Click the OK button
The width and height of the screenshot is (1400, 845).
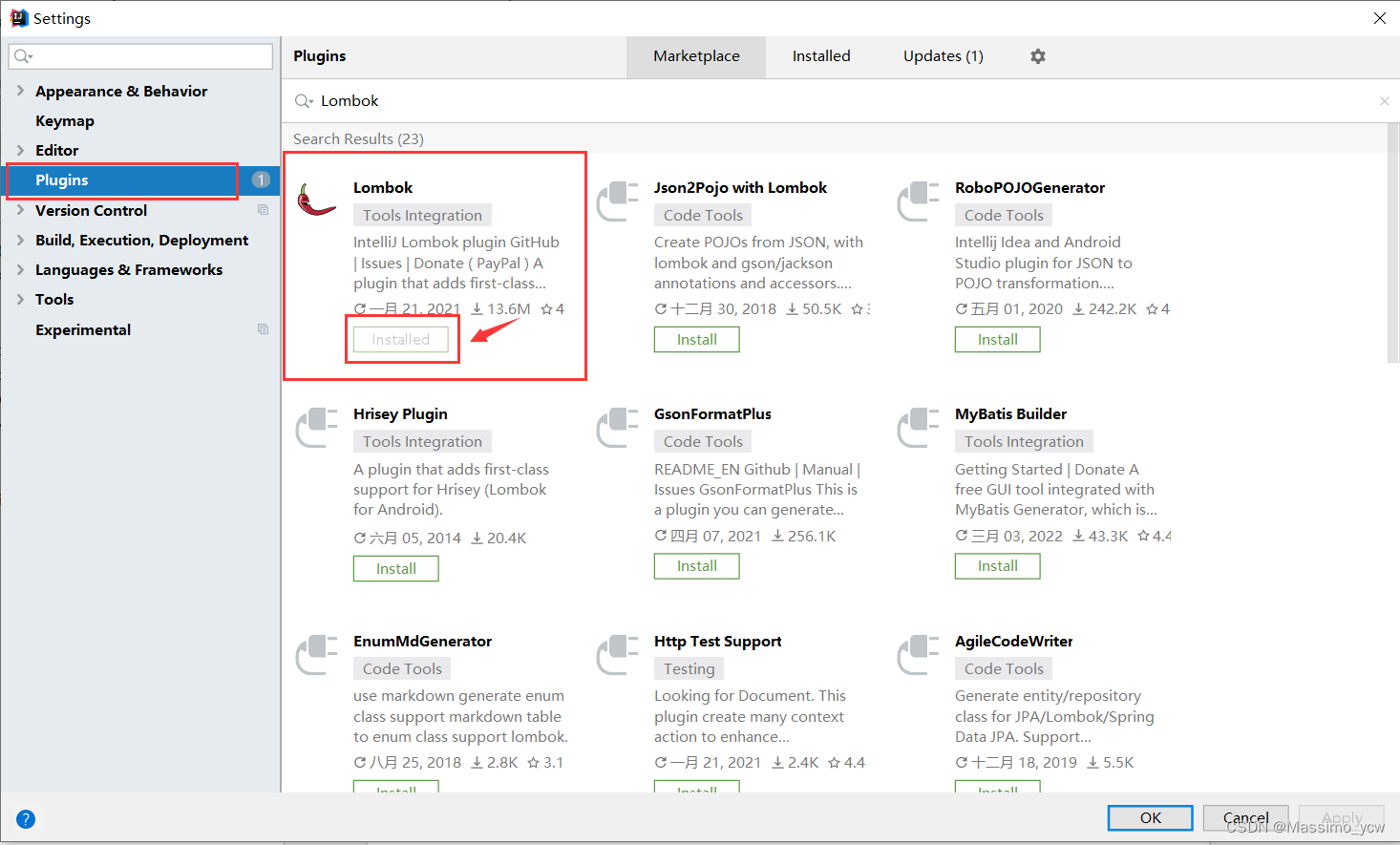click(1151, 818)
